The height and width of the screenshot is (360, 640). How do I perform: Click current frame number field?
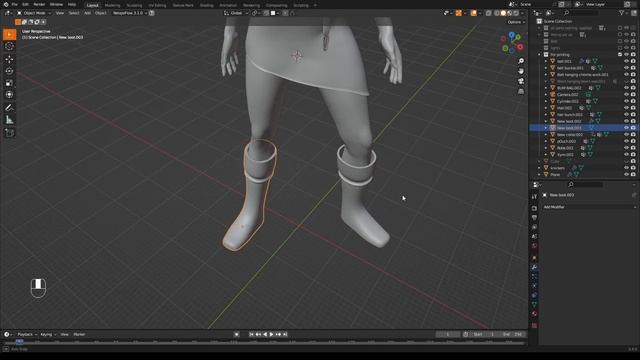(448, 334)
